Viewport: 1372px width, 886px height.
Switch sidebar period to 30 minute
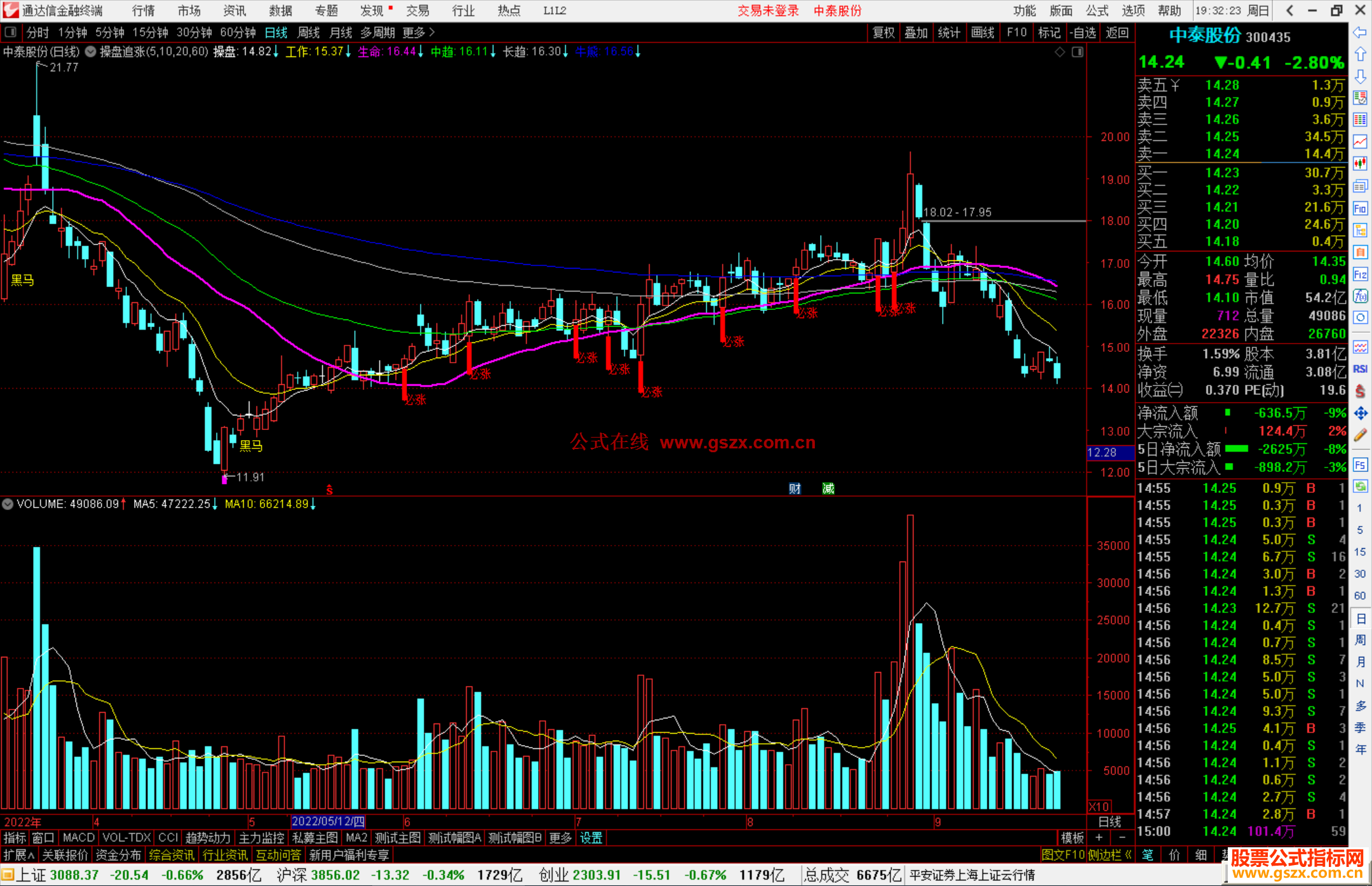coord(1360,574)
